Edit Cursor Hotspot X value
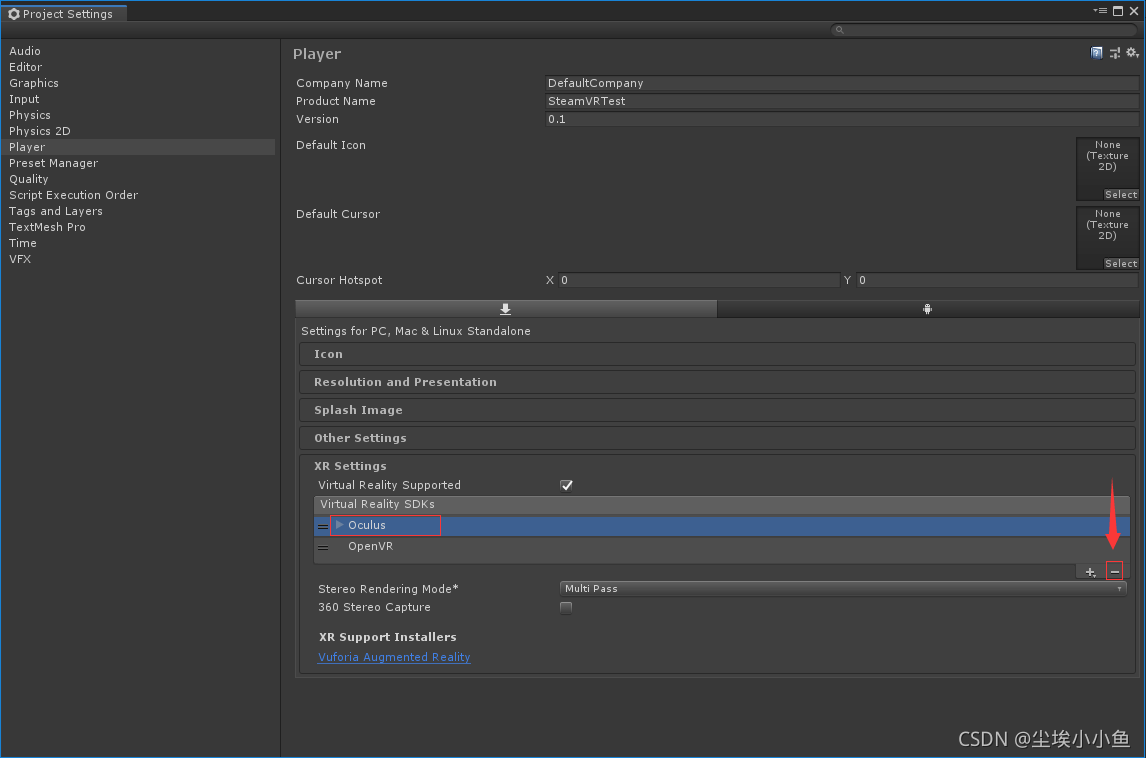This screenshot has width=1146, height=758. pyautogui.click(x=699, y=280)
